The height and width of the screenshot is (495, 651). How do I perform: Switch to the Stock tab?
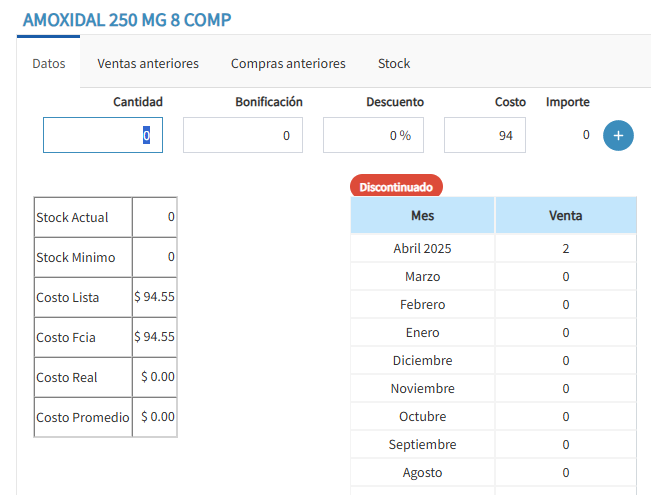394,63
